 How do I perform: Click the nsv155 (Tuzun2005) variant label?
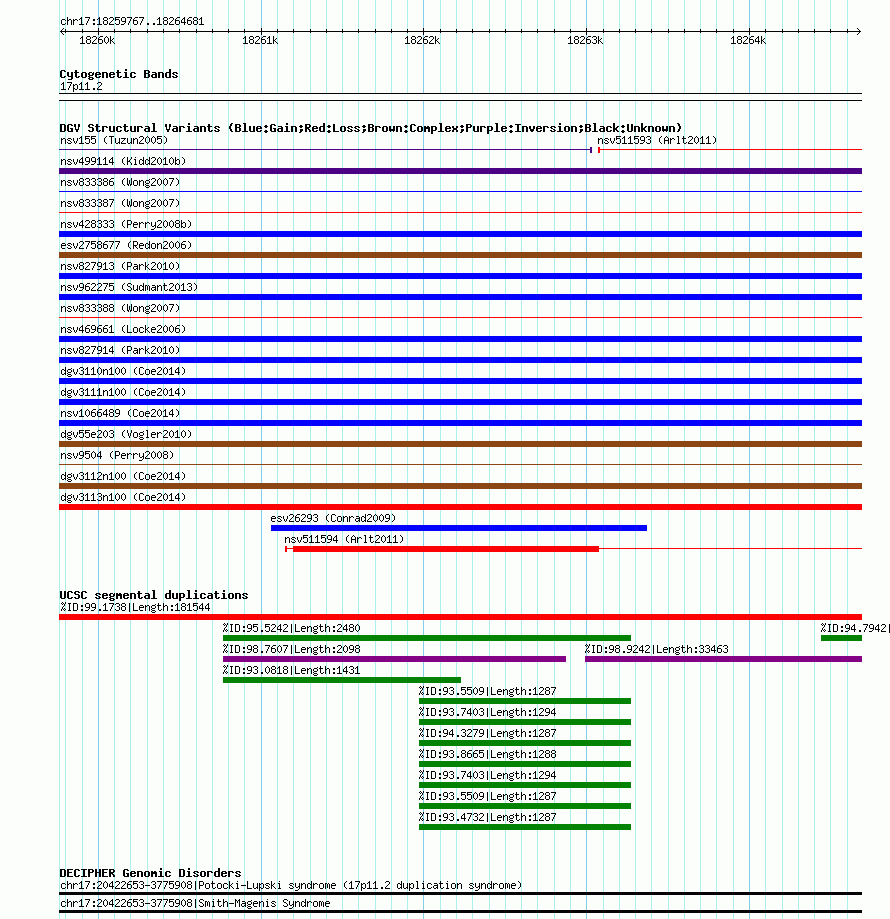[x=114, y=140]
